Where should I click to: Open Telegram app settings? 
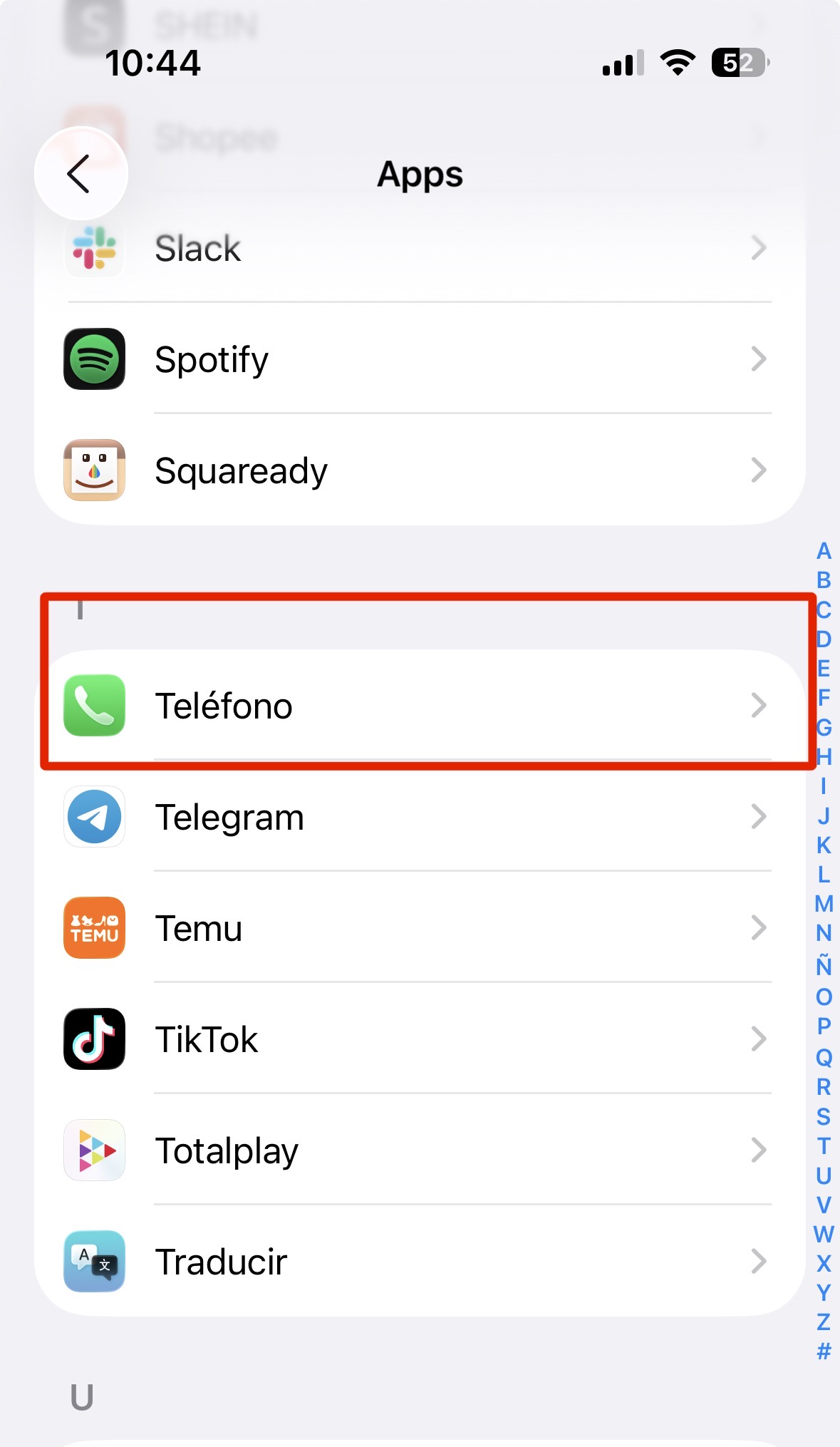click(420, 816)
